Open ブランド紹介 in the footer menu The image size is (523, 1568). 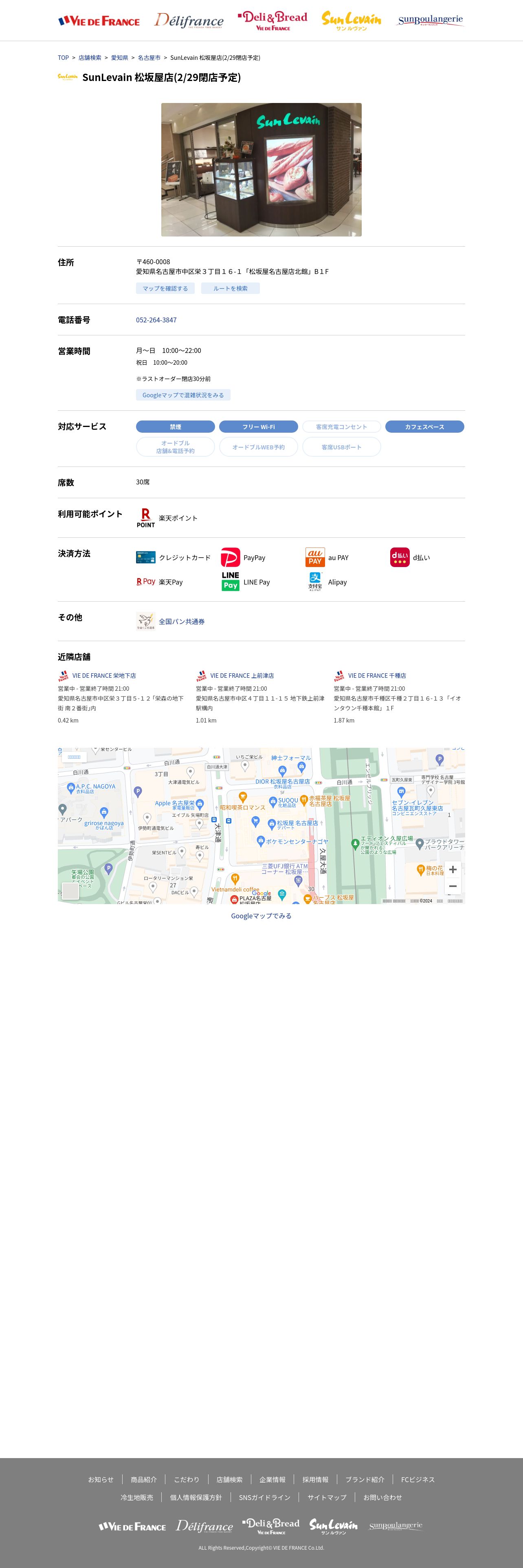point(365,1479)
